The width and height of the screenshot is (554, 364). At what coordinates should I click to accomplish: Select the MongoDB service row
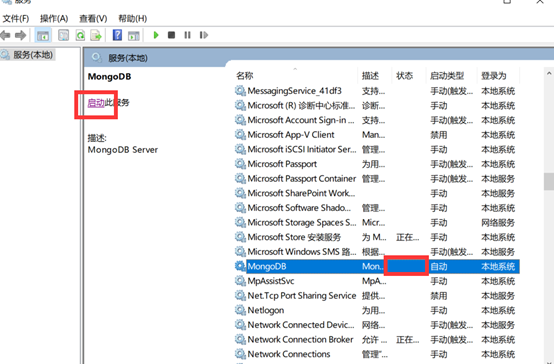(x=377, y=266)
